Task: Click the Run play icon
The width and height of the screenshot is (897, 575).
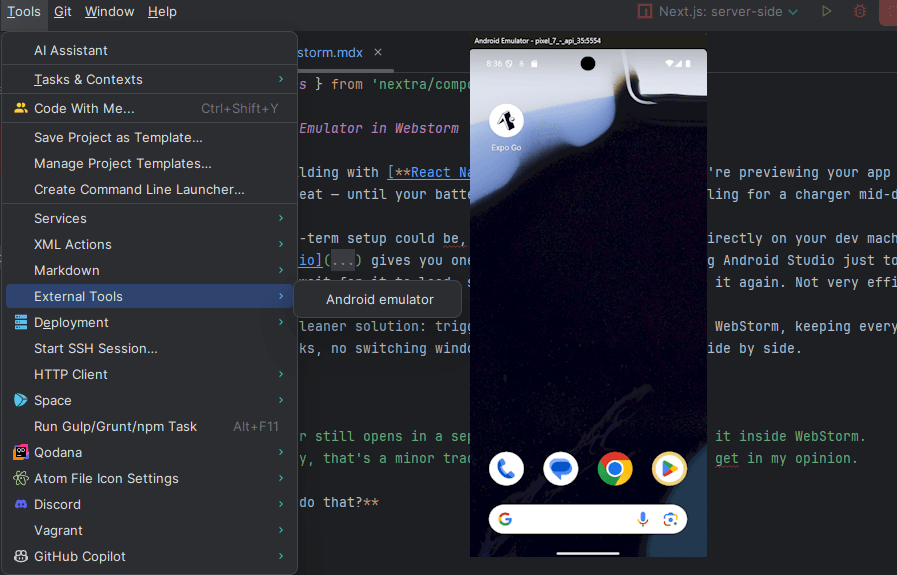Action: point(826,12)
